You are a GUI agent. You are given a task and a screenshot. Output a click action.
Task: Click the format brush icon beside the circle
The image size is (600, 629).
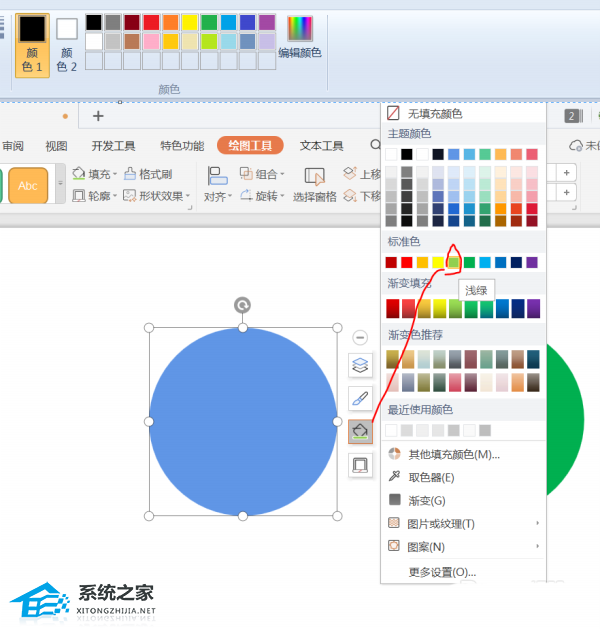click(360, 398)
